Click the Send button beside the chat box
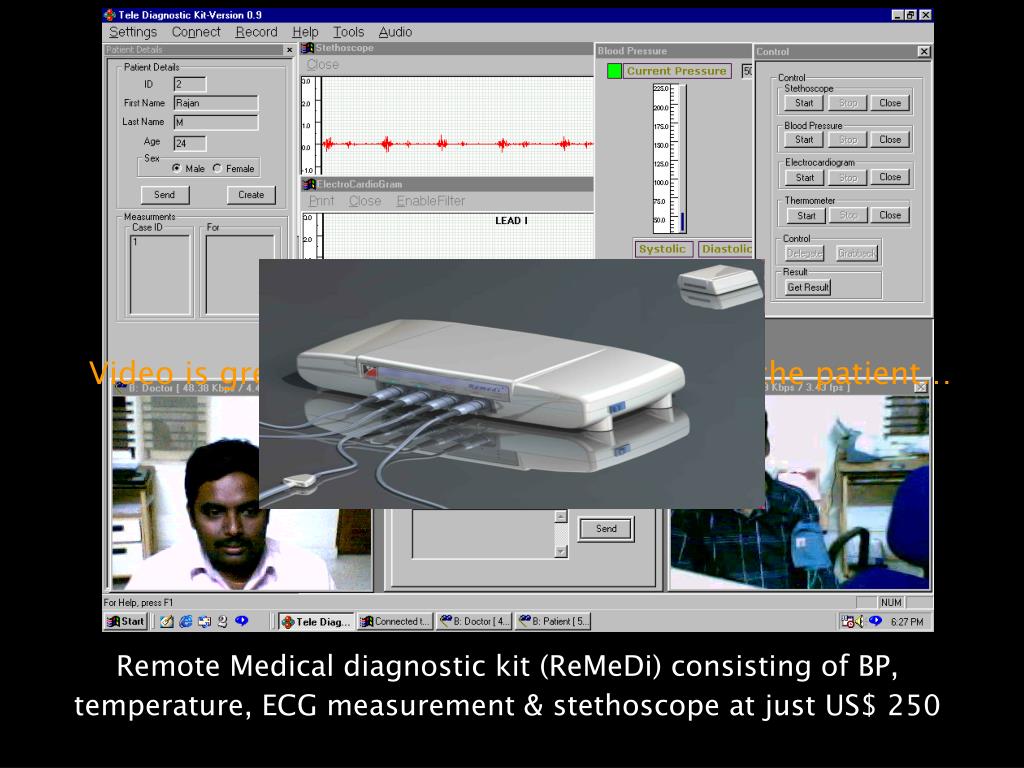1024x768 pixels. (x=606, y=529)
